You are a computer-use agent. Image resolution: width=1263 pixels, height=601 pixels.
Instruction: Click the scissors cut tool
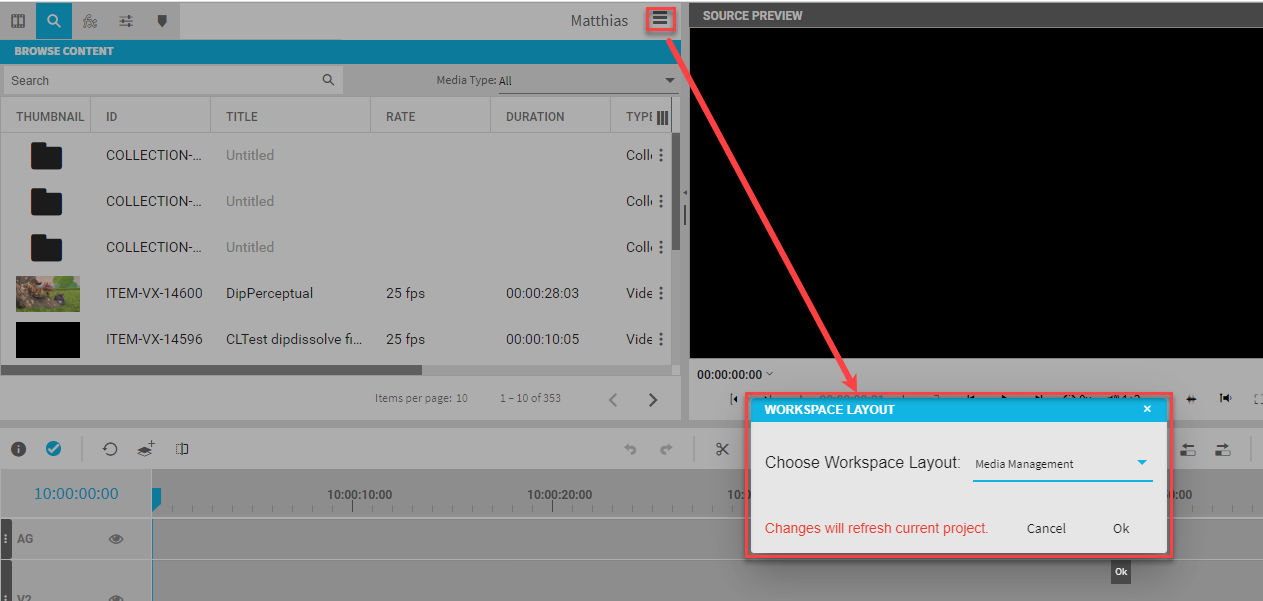[x=722, y=449]
